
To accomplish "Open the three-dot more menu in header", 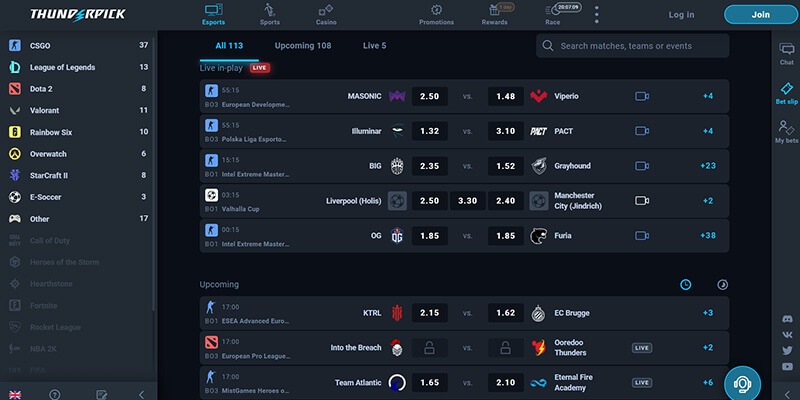I will coord(597,14).
